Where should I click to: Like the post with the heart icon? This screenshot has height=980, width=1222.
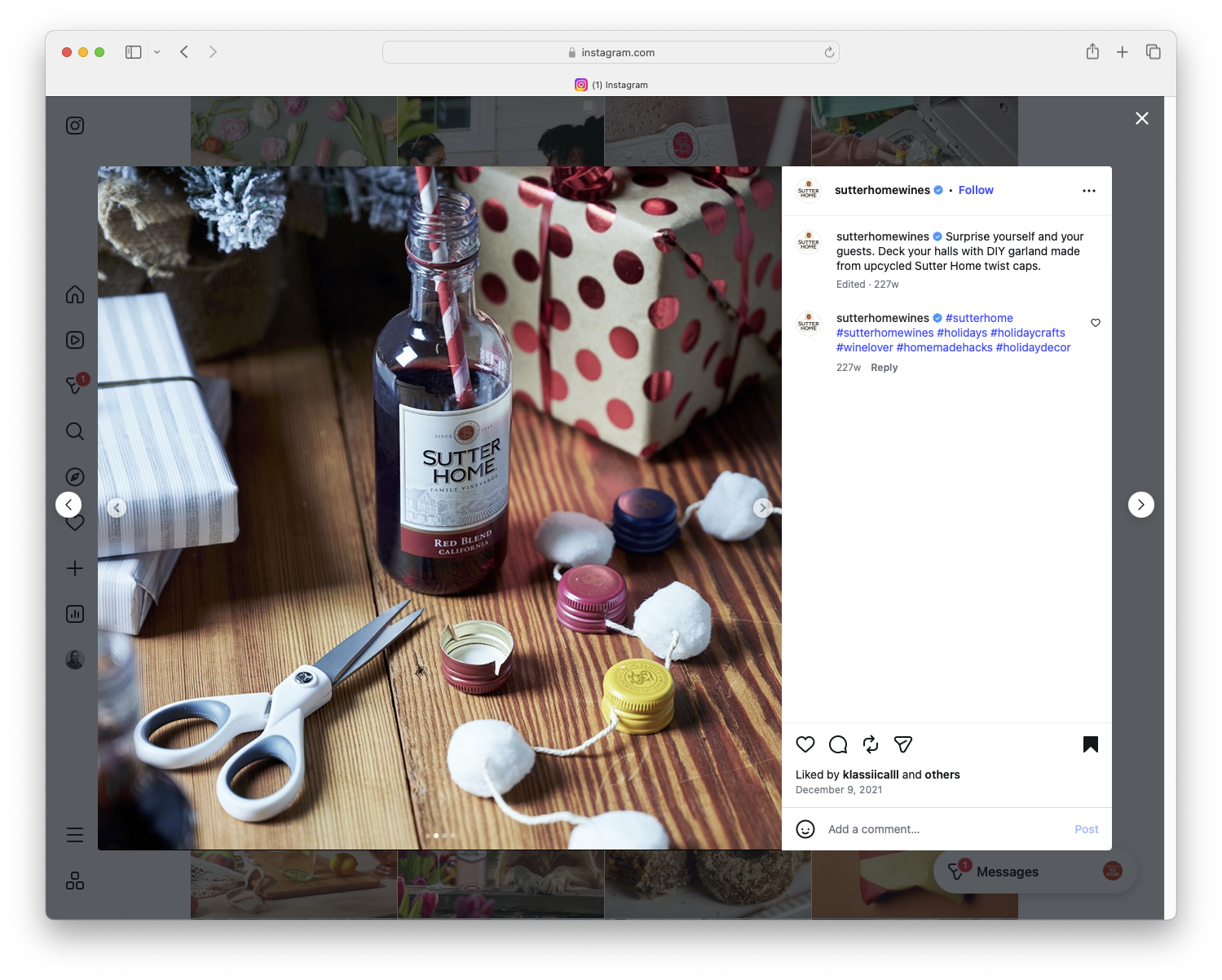(805, 744)
